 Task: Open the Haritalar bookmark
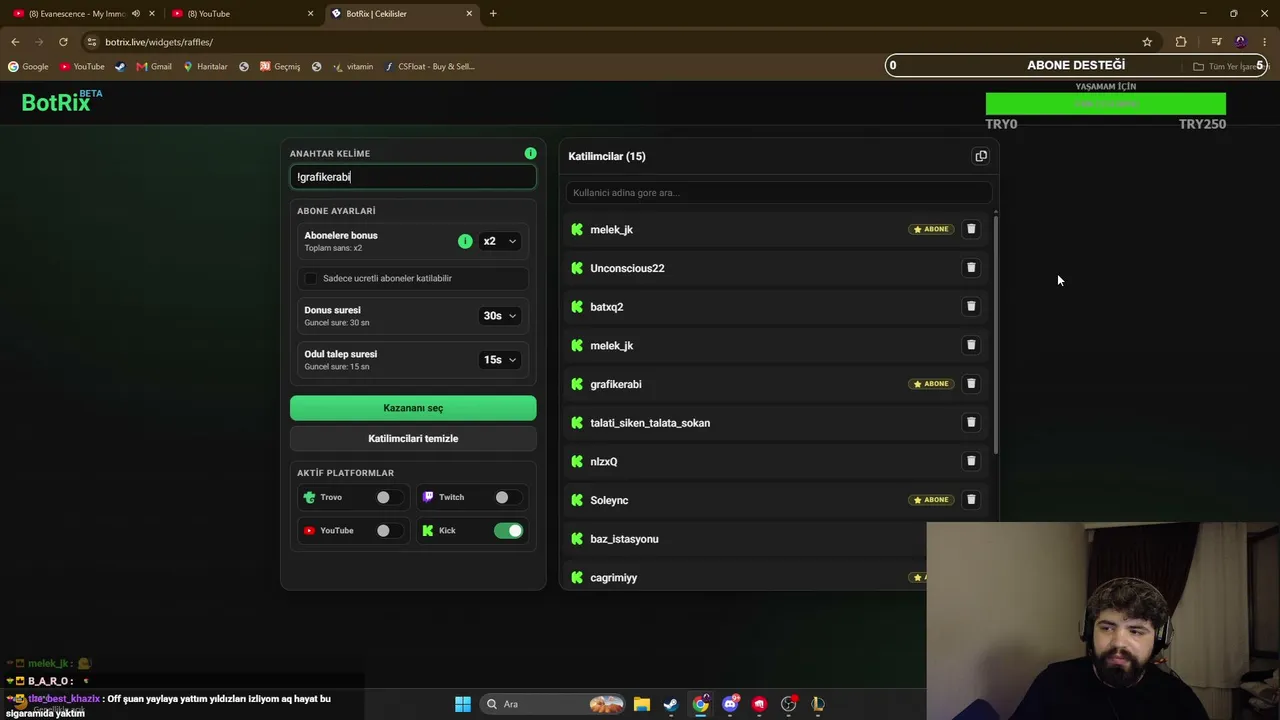point(205,67)
